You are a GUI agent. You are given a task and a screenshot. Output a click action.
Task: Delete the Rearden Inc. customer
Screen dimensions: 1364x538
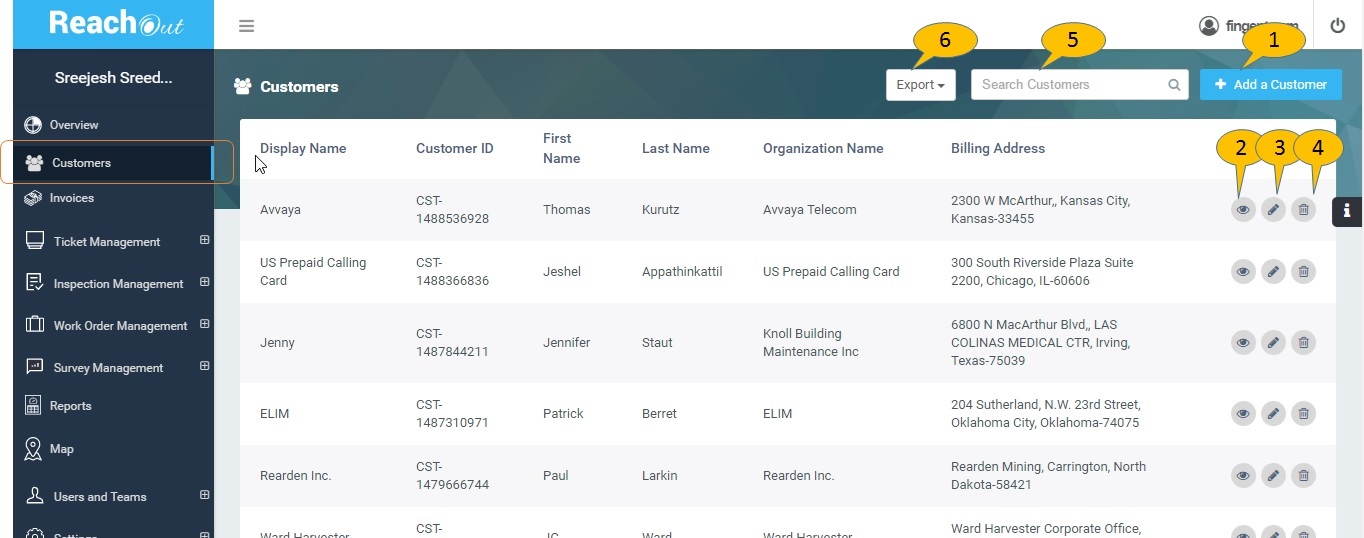pyautogui.click(x=1303, y=476)
